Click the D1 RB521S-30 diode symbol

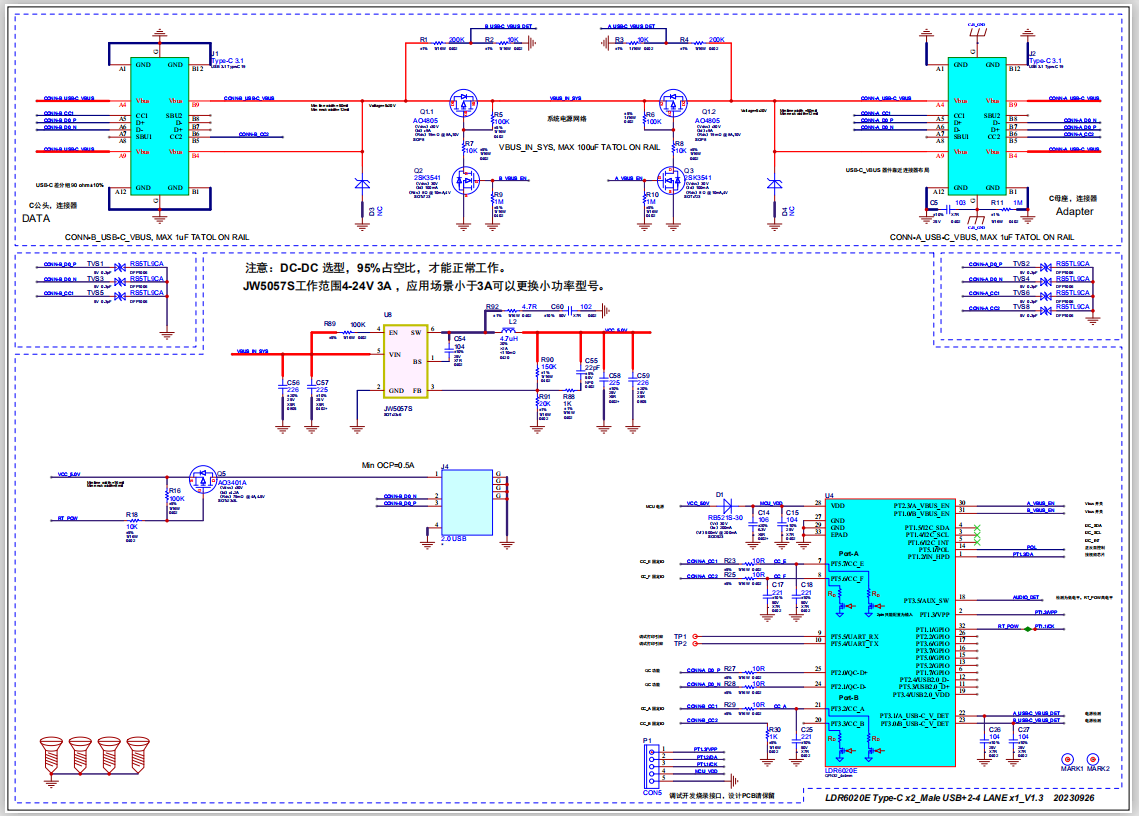click(726, 504)
